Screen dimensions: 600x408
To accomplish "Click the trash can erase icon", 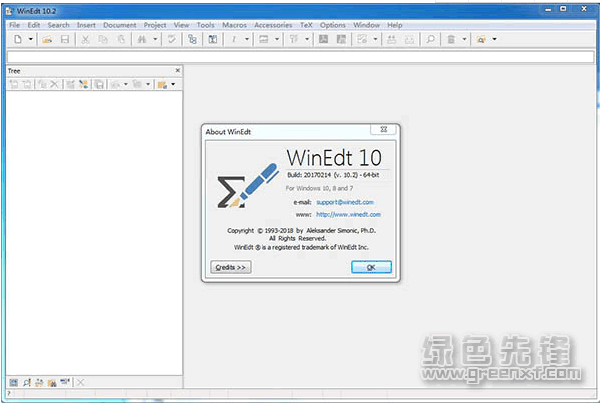I will click(452, 39).
